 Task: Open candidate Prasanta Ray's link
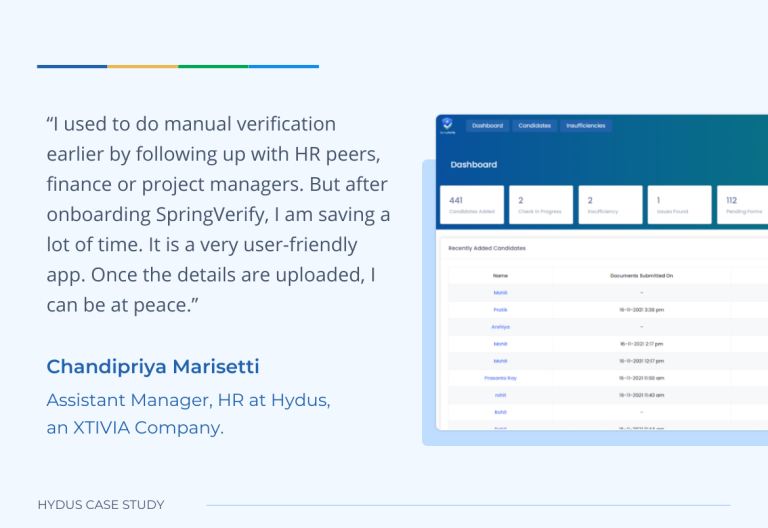500,378
